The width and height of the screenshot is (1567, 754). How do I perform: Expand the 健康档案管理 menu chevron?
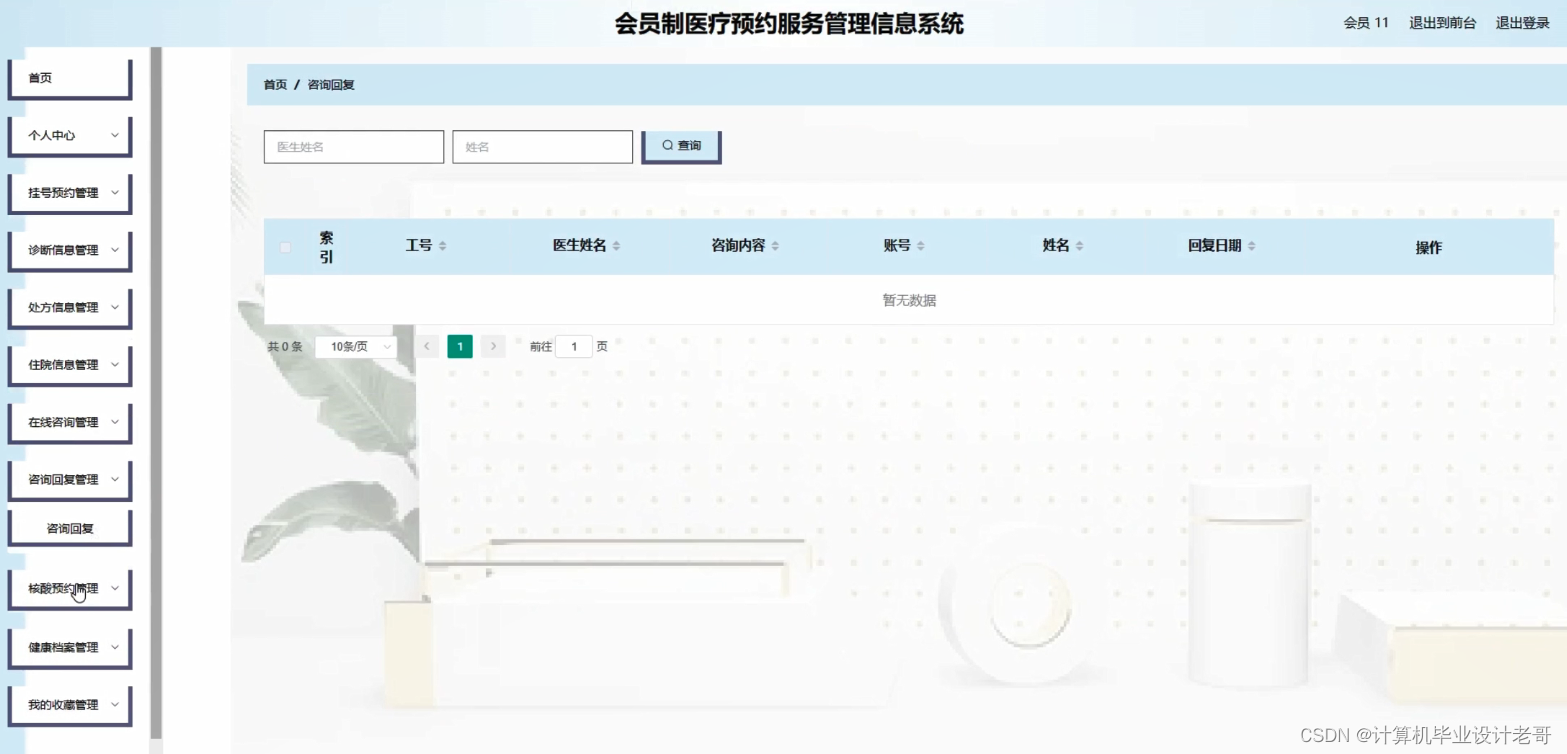114,647
